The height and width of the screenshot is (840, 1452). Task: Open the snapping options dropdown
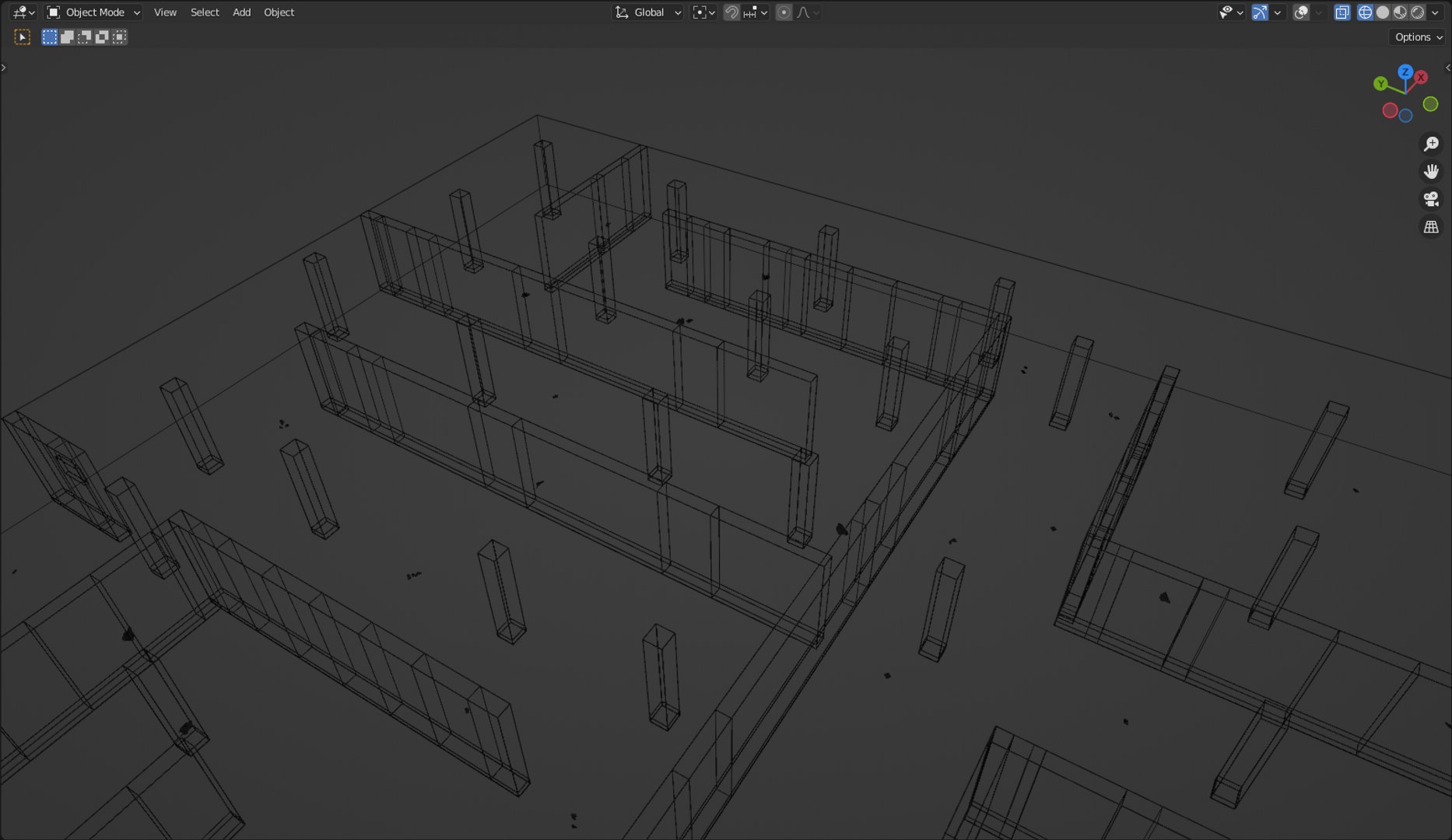click(755, 12)
